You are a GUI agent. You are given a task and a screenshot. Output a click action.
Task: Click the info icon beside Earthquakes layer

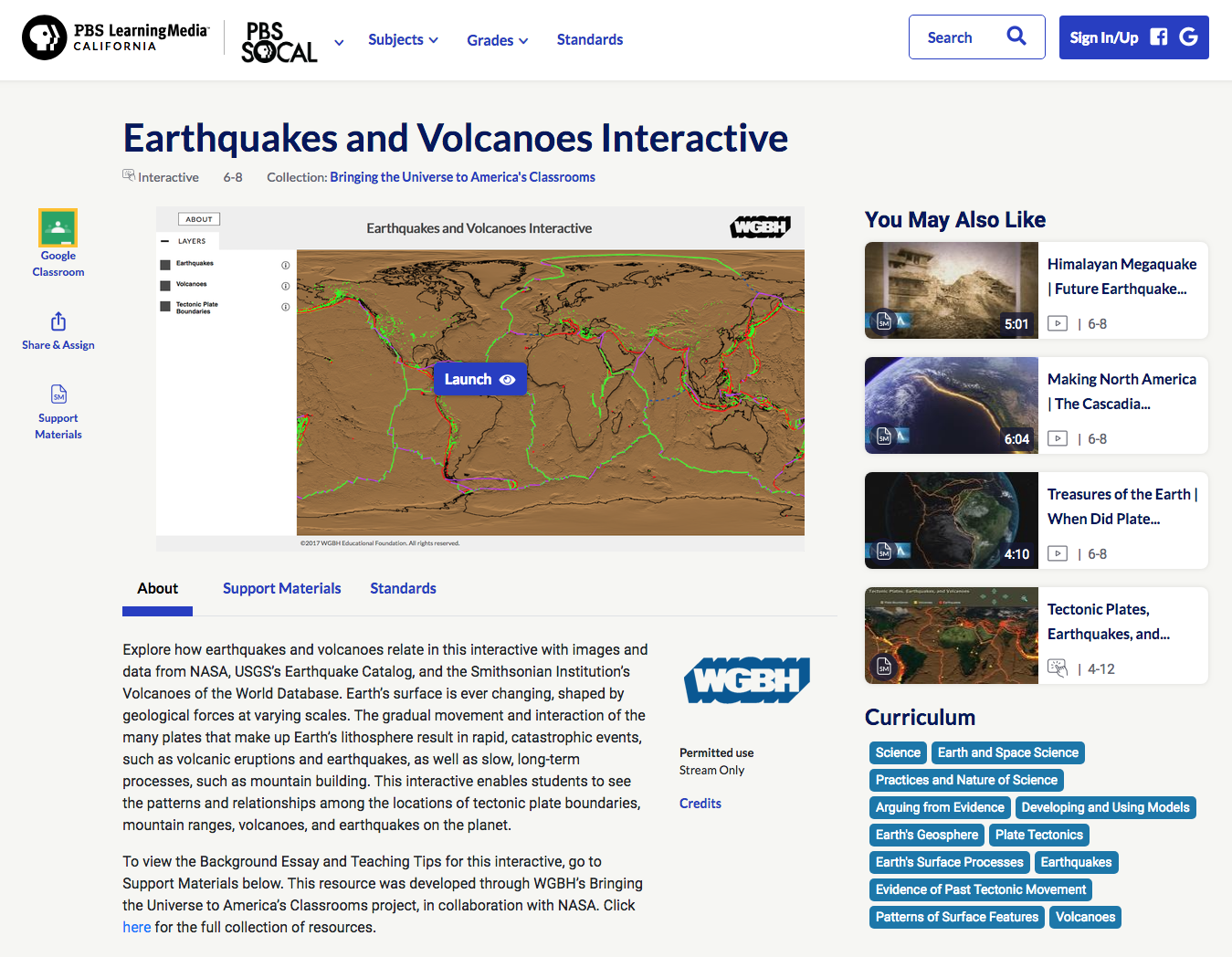[x=285, y=265]
